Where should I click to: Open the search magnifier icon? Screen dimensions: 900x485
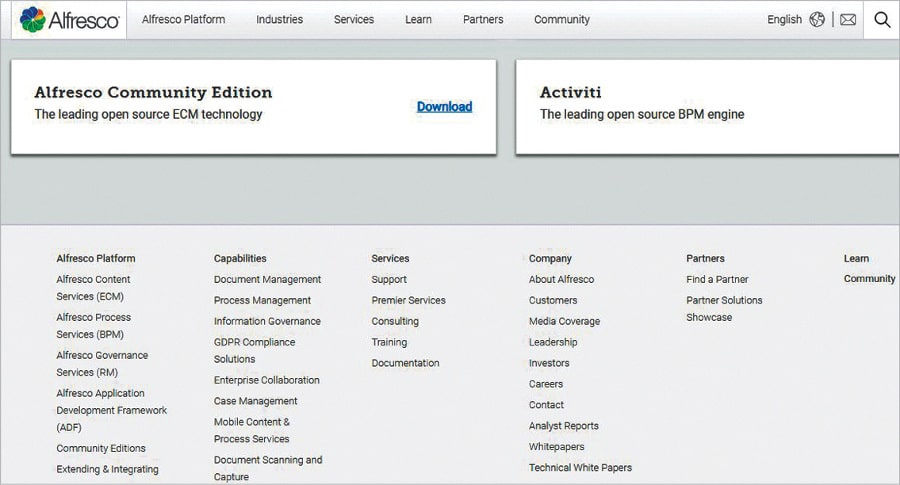(881, 19)
